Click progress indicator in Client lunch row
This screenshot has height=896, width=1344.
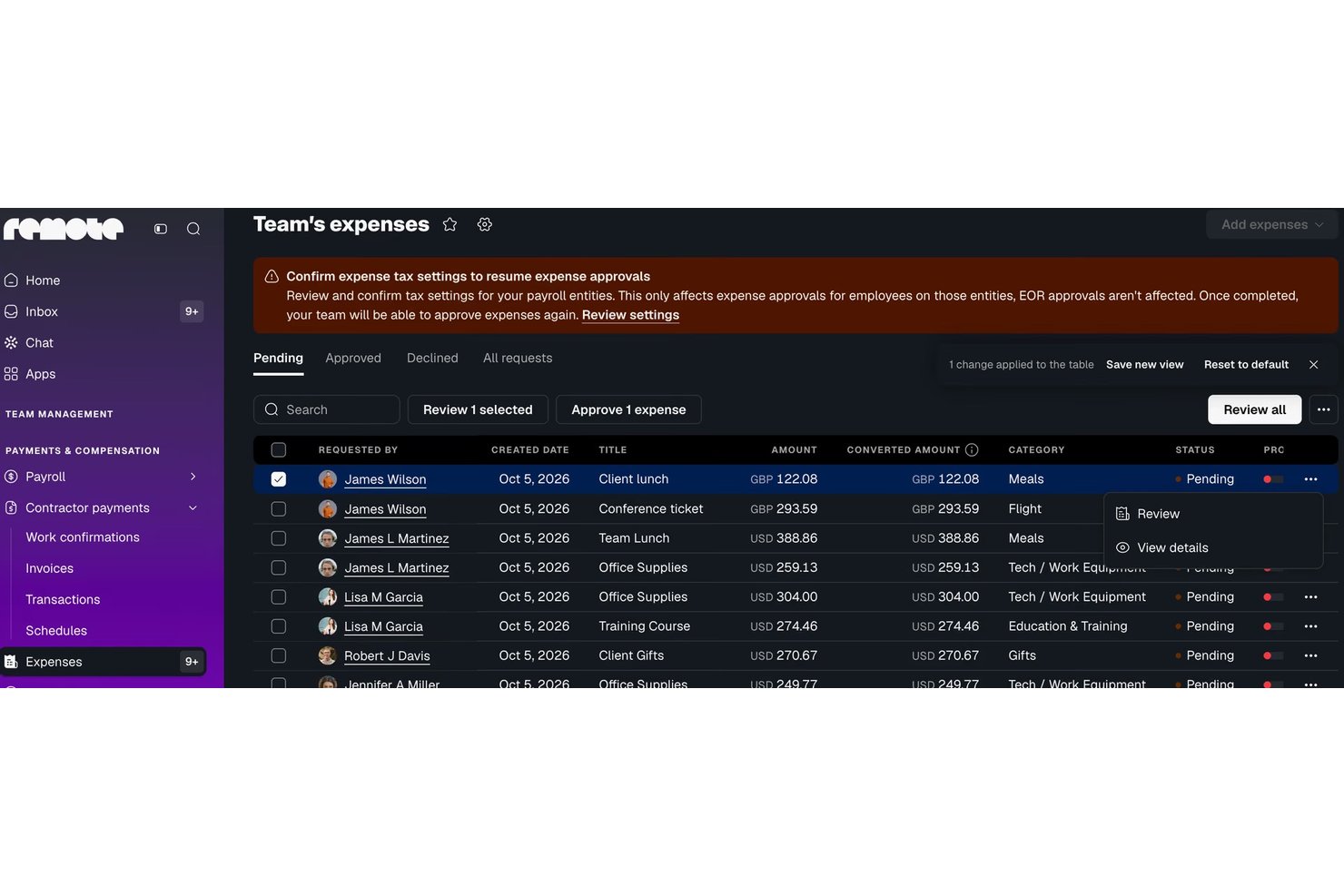pos(1273,479)
